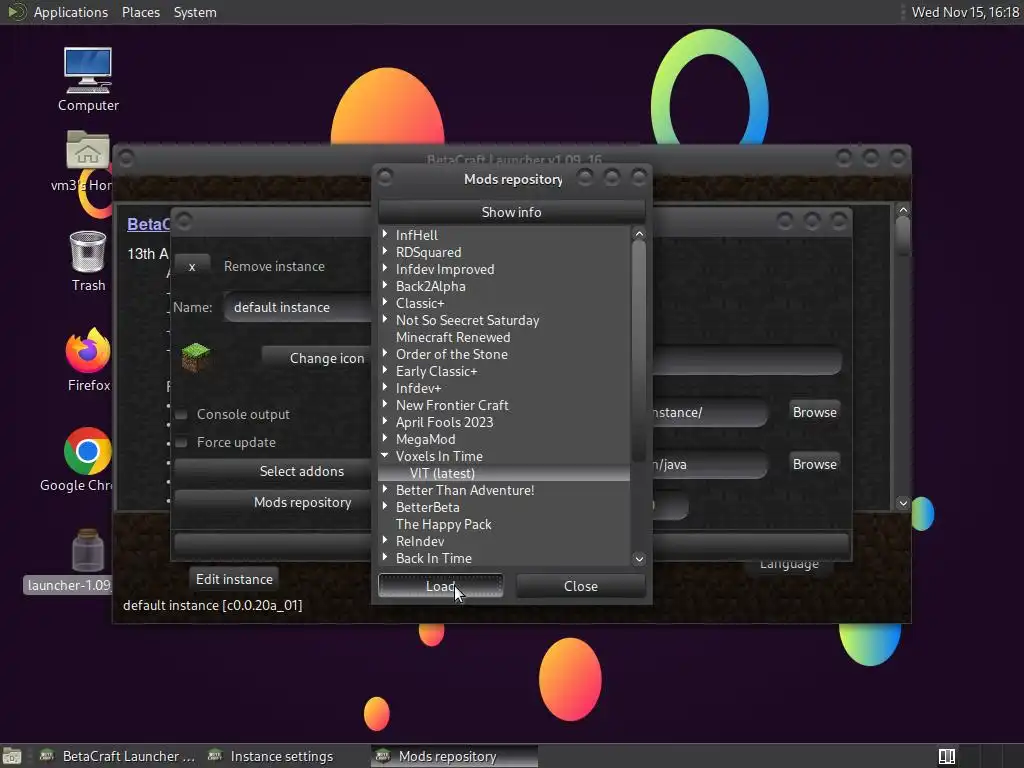
Task: Click the mods list scroll down arrow
Action: click(639, 559)
